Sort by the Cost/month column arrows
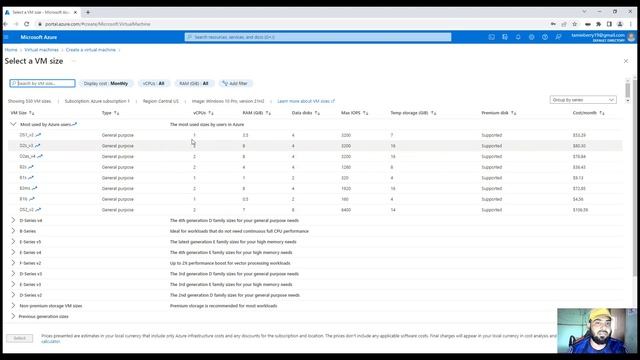 pyautogui.click(x=602, y=113)
